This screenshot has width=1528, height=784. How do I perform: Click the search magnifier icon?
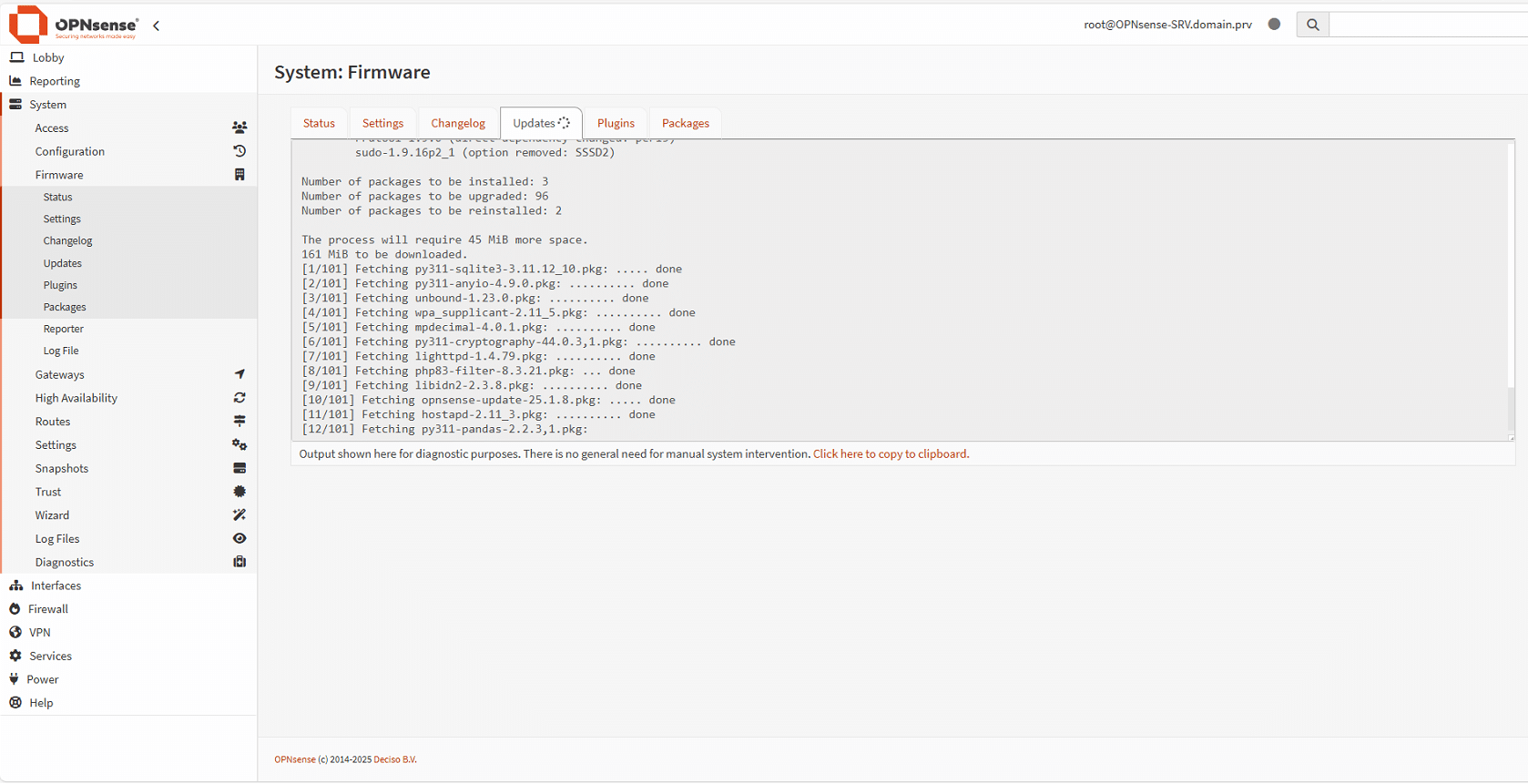(1312, 25)
